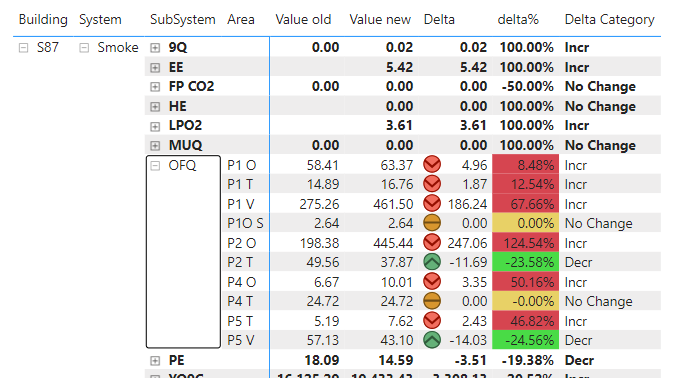Expand the EE subsystem

pyautogui.click(x=155, y=68)
